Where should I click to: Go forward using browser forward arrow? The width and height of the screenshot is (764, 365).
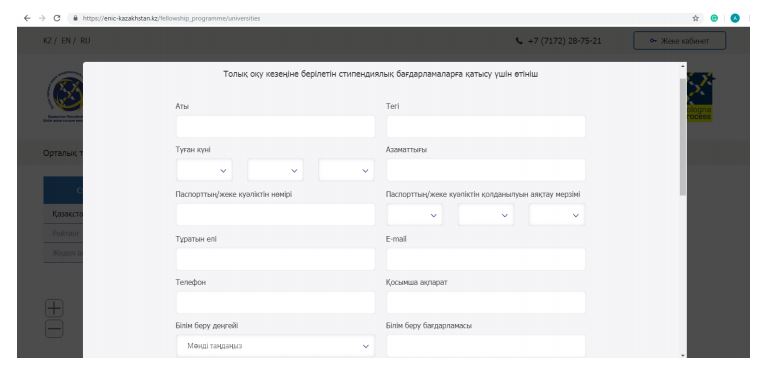coord(42,18)
